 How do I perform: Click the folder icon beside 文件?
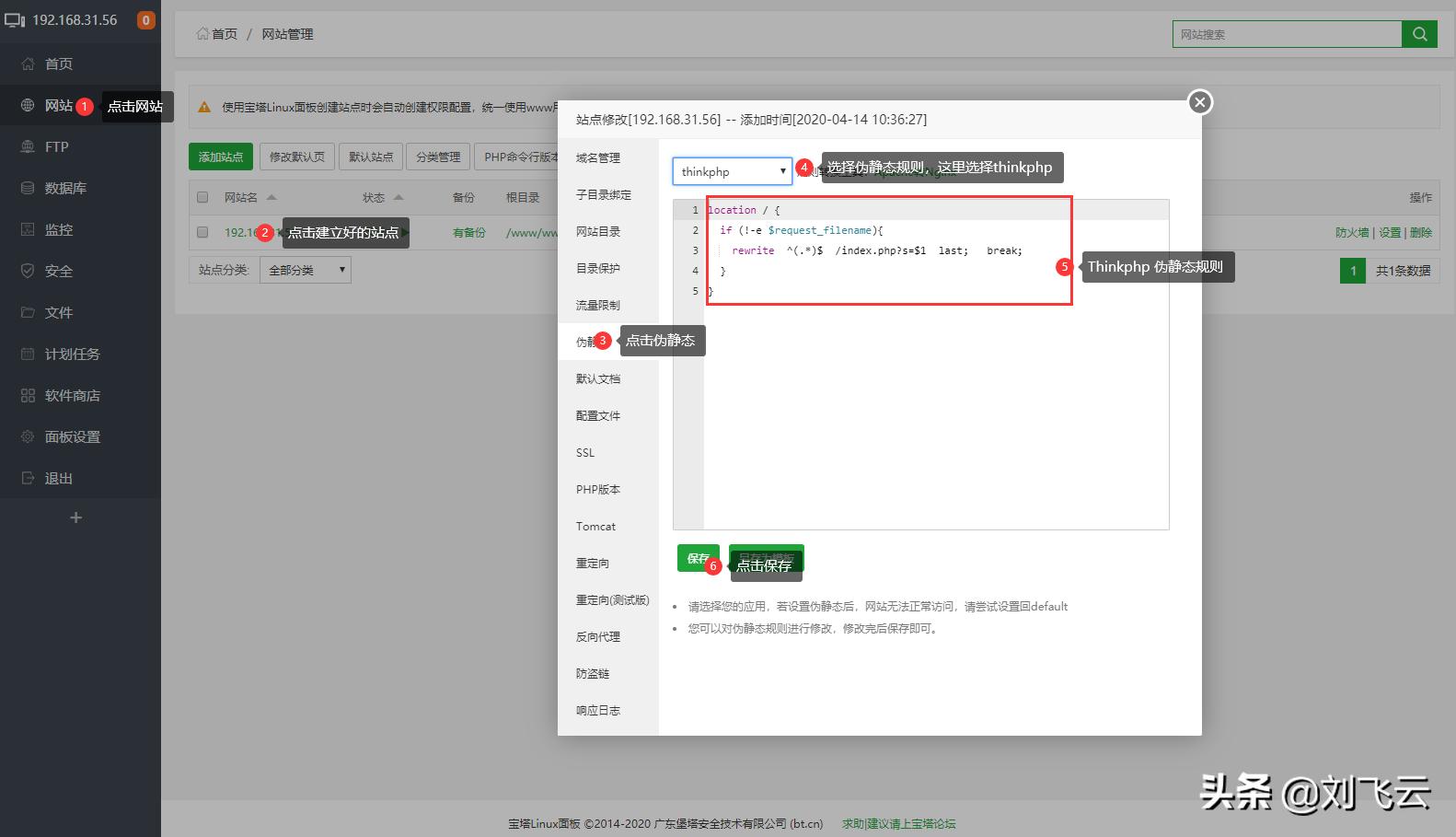click(x=28, y=312)
